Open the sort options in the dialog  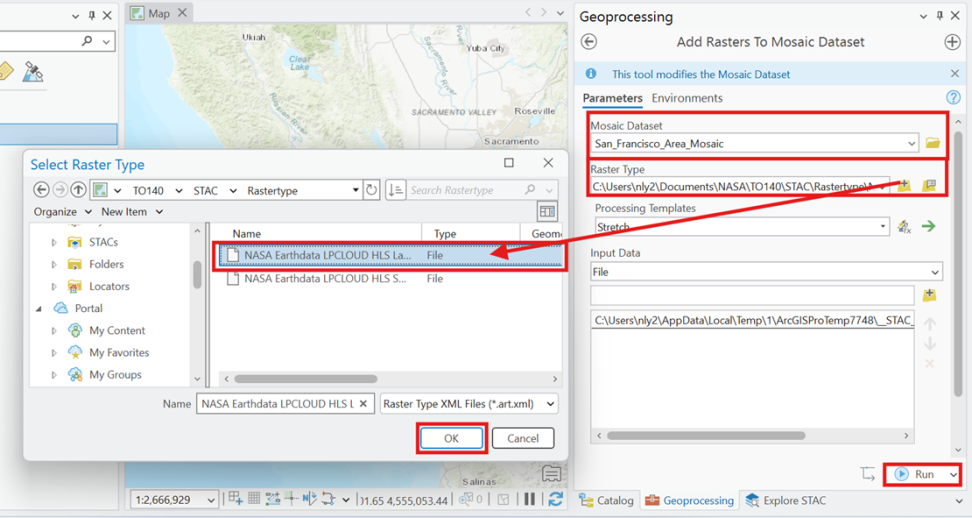pos(395,190)
